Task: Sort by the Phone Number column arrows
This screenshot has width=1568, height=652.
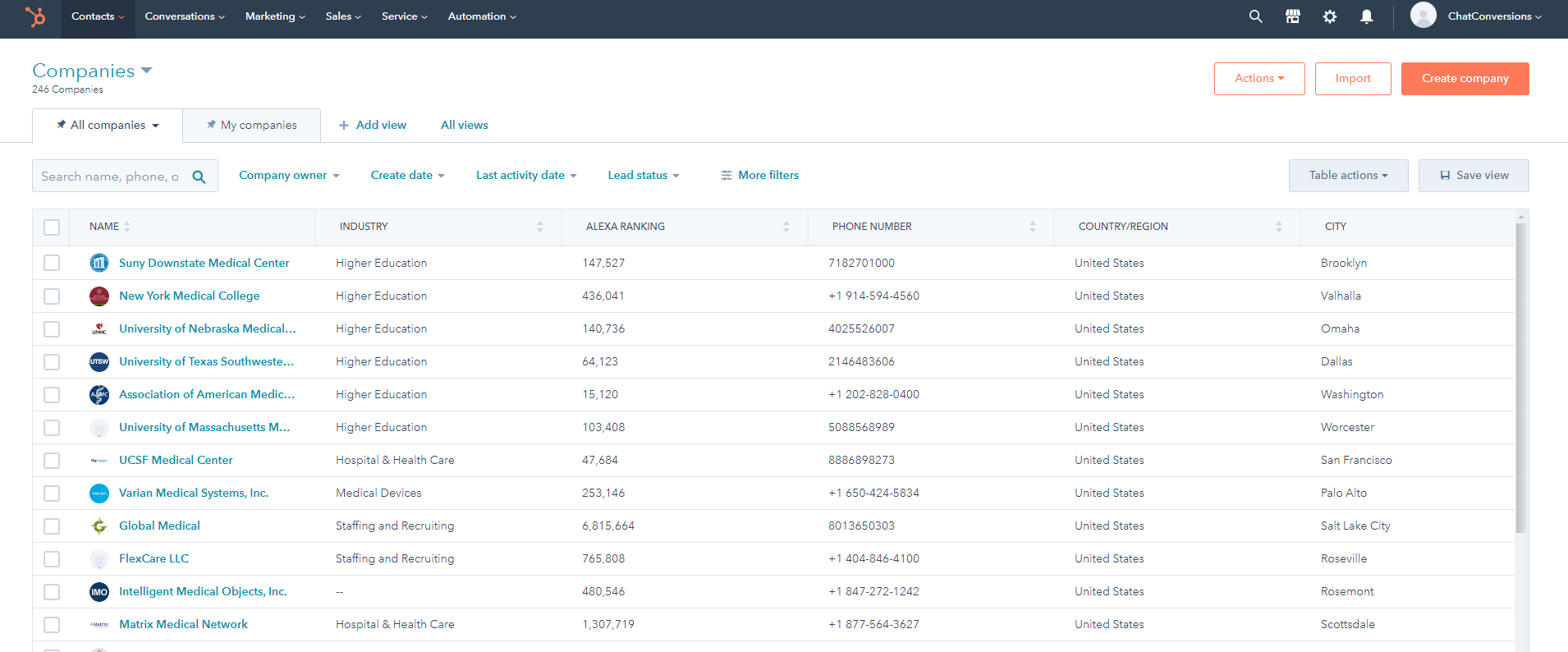Action: [1032, 227]
